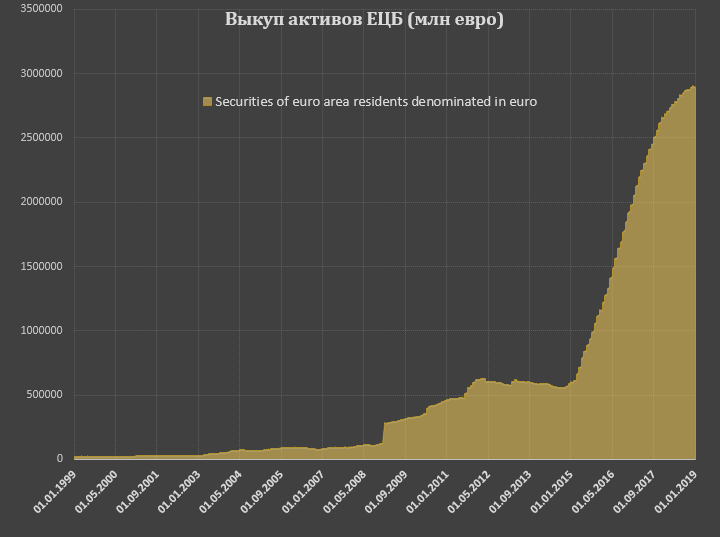Click the chart title 'Выкуп активов ЕЦБ (млн евро)'
The height and width of the screenshot is (537, 720).
click(x=364, y=20)
